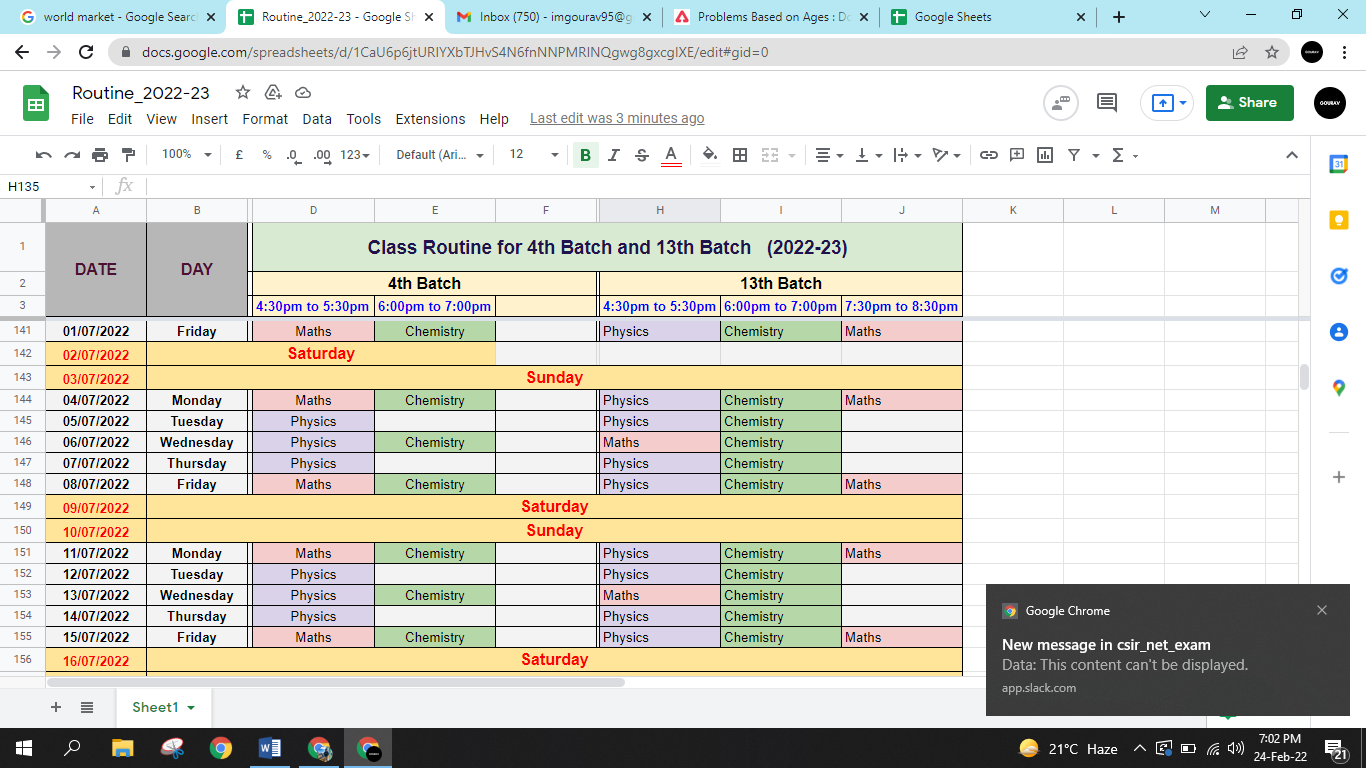This screenshot has height=768, width=1366.
Task: Open Google Maps side panel
Action: point(1339,388)
